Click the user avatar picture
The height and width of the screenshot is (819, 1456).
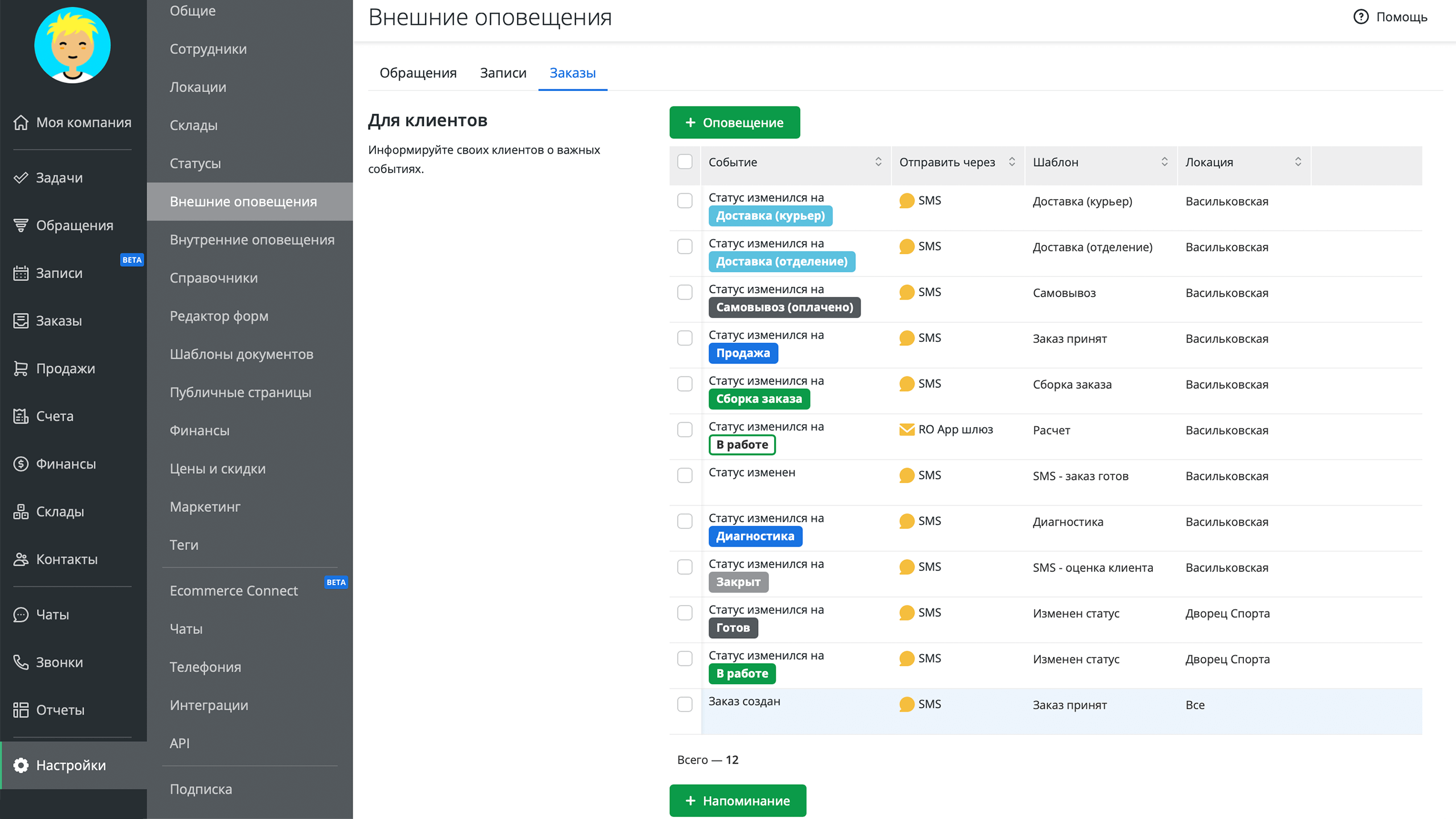coord(72,45)
